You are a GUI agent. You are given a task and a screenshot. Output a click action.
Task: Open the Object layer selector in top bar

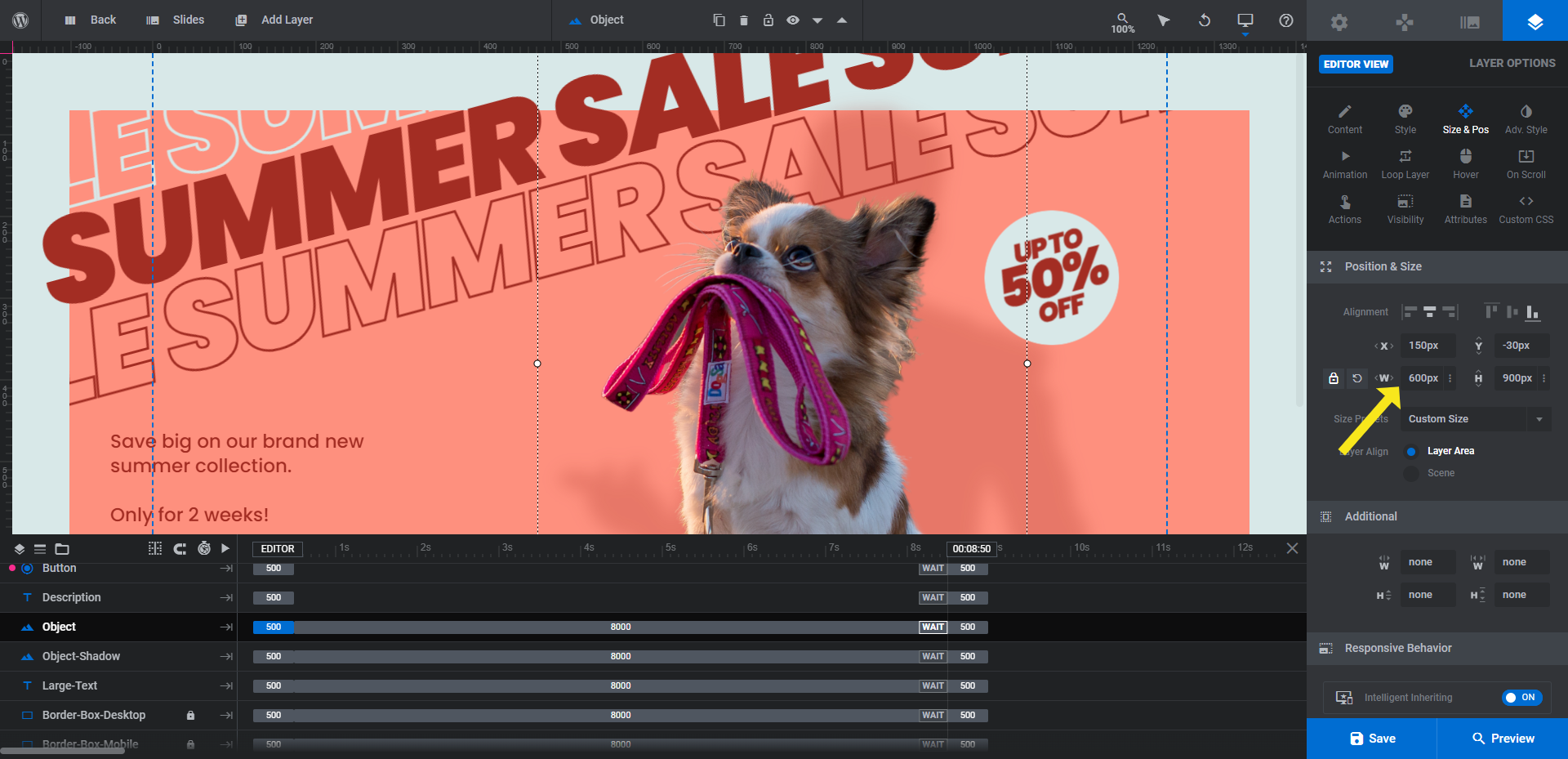[596, 20]
